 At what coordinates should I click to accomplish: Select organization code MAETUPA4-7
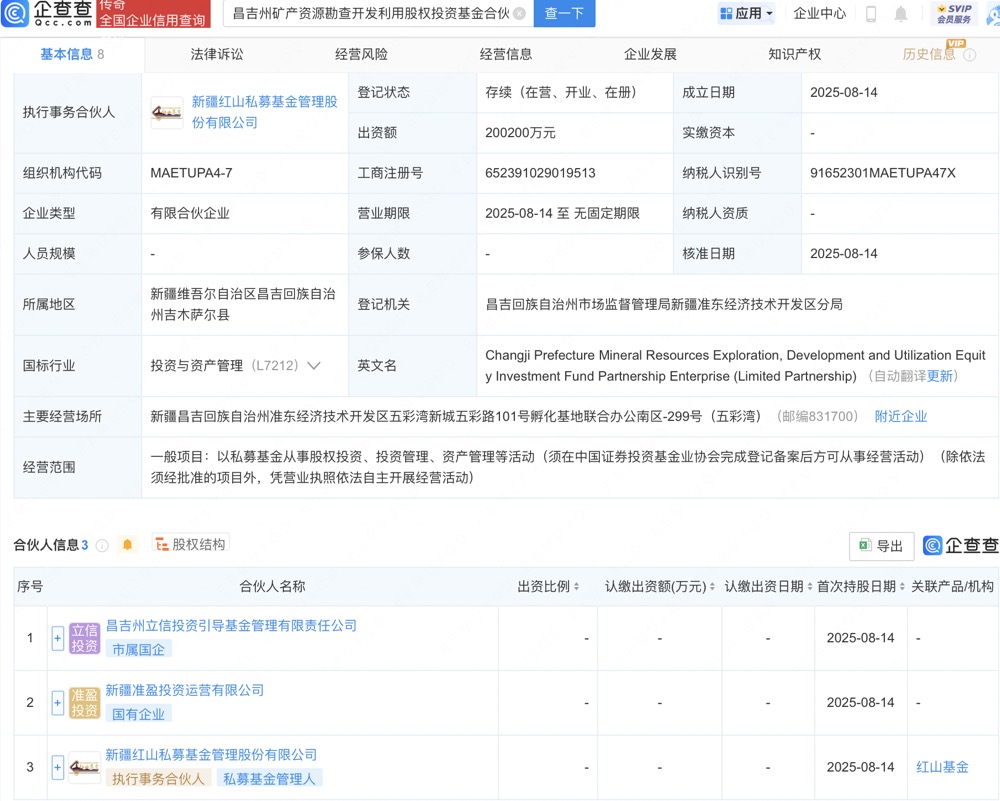click(191, 173)
